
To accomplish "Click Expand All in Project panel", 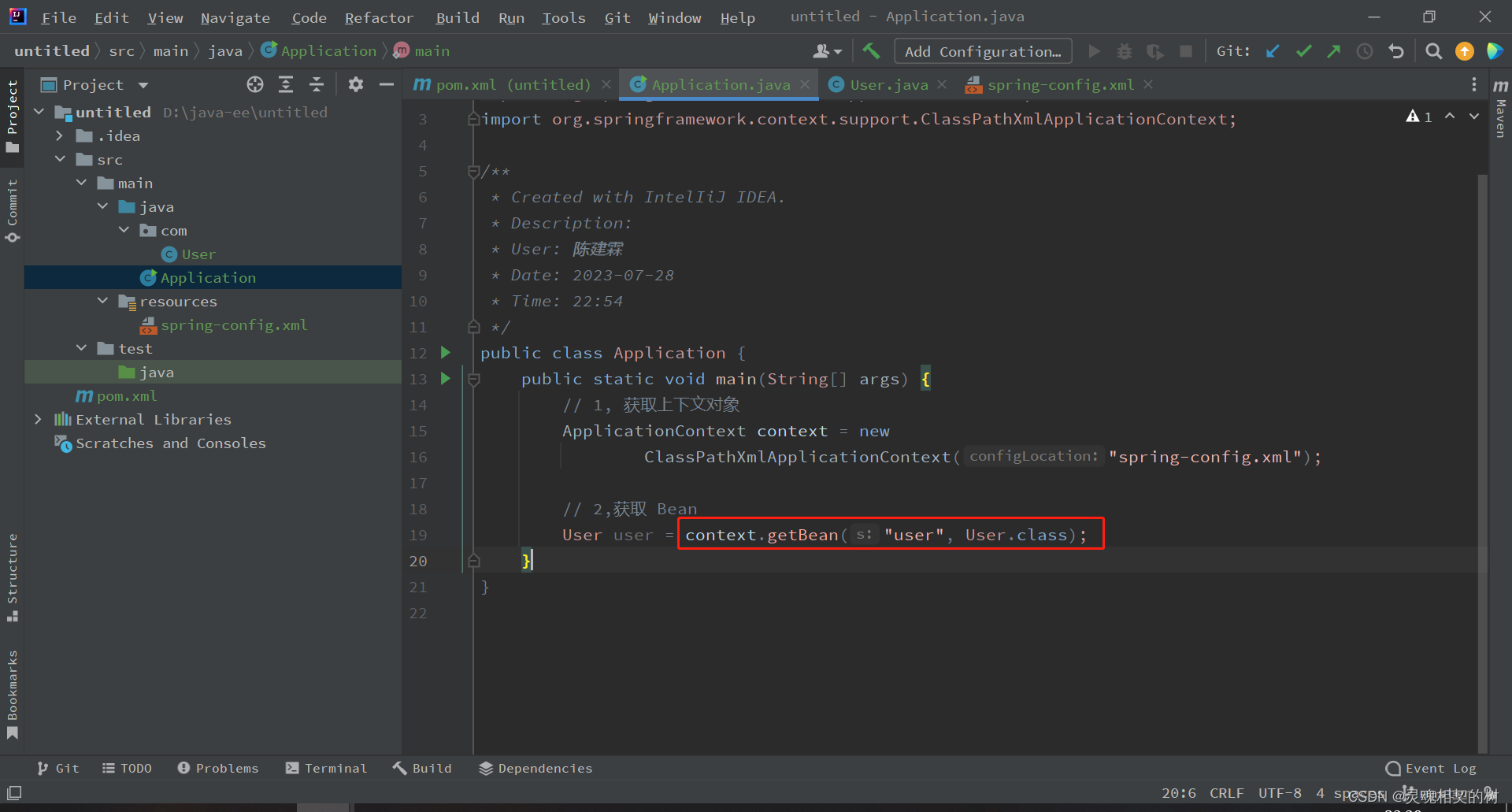I will point(286,84).
